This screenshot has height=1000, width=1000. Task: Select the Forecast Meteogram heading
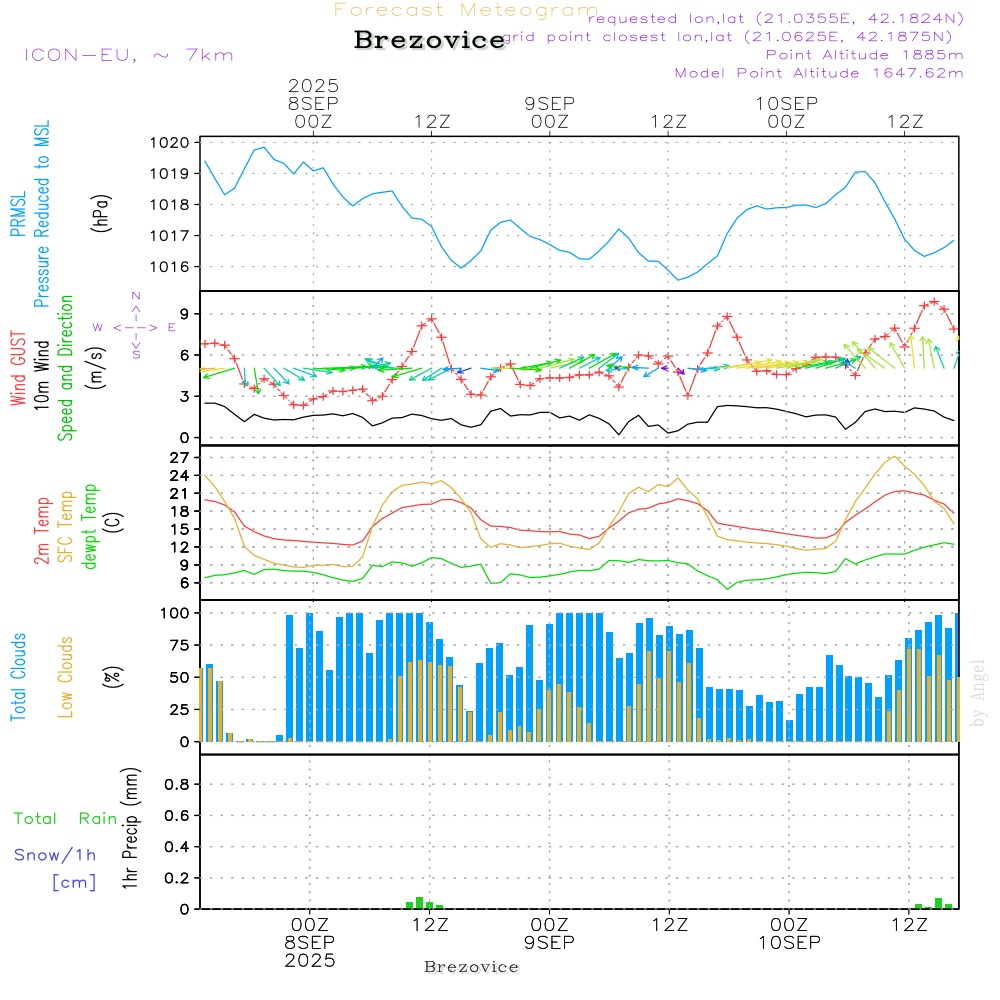click(x=465, y=10)
